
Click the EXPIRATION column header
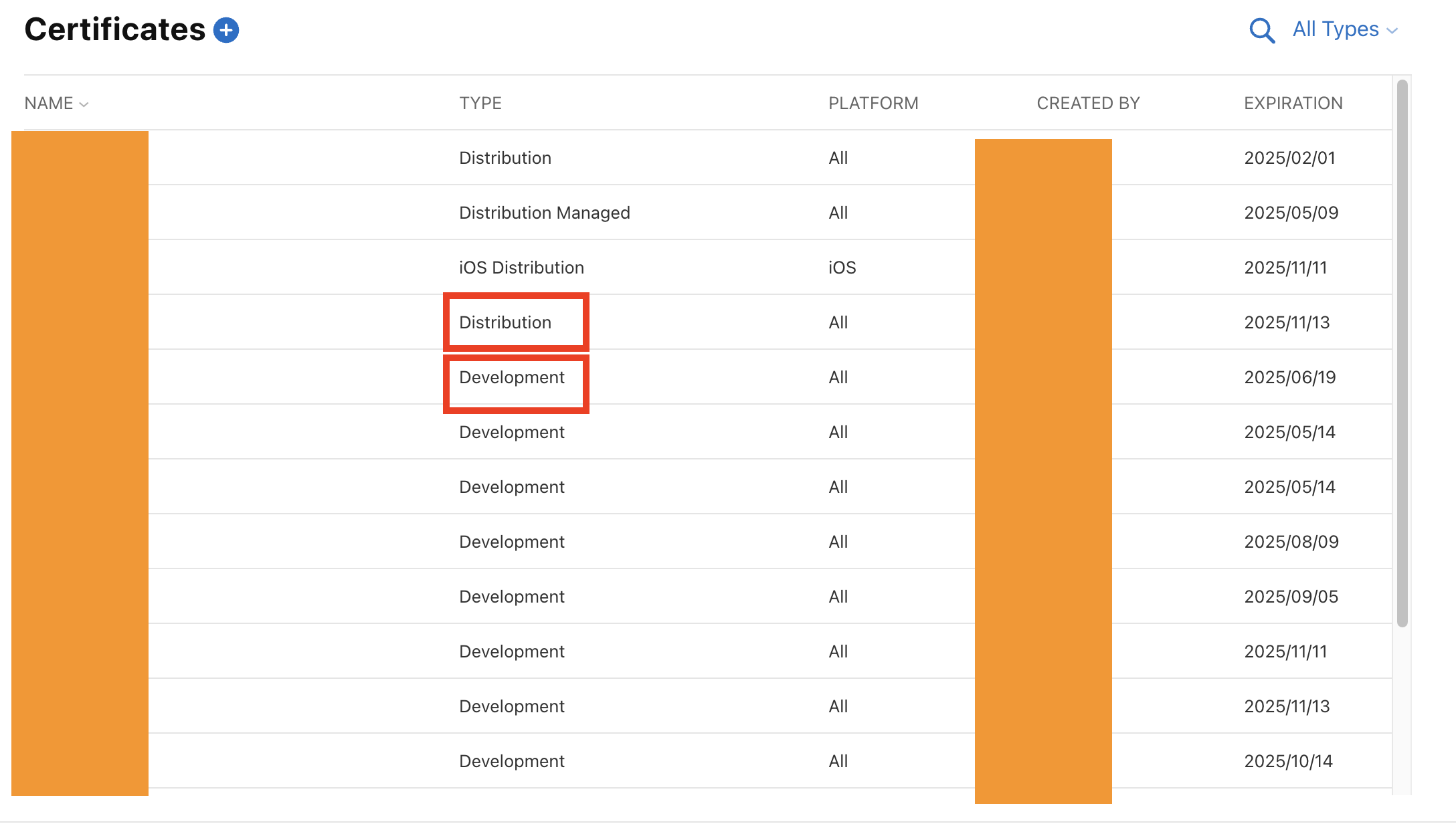1293,104
